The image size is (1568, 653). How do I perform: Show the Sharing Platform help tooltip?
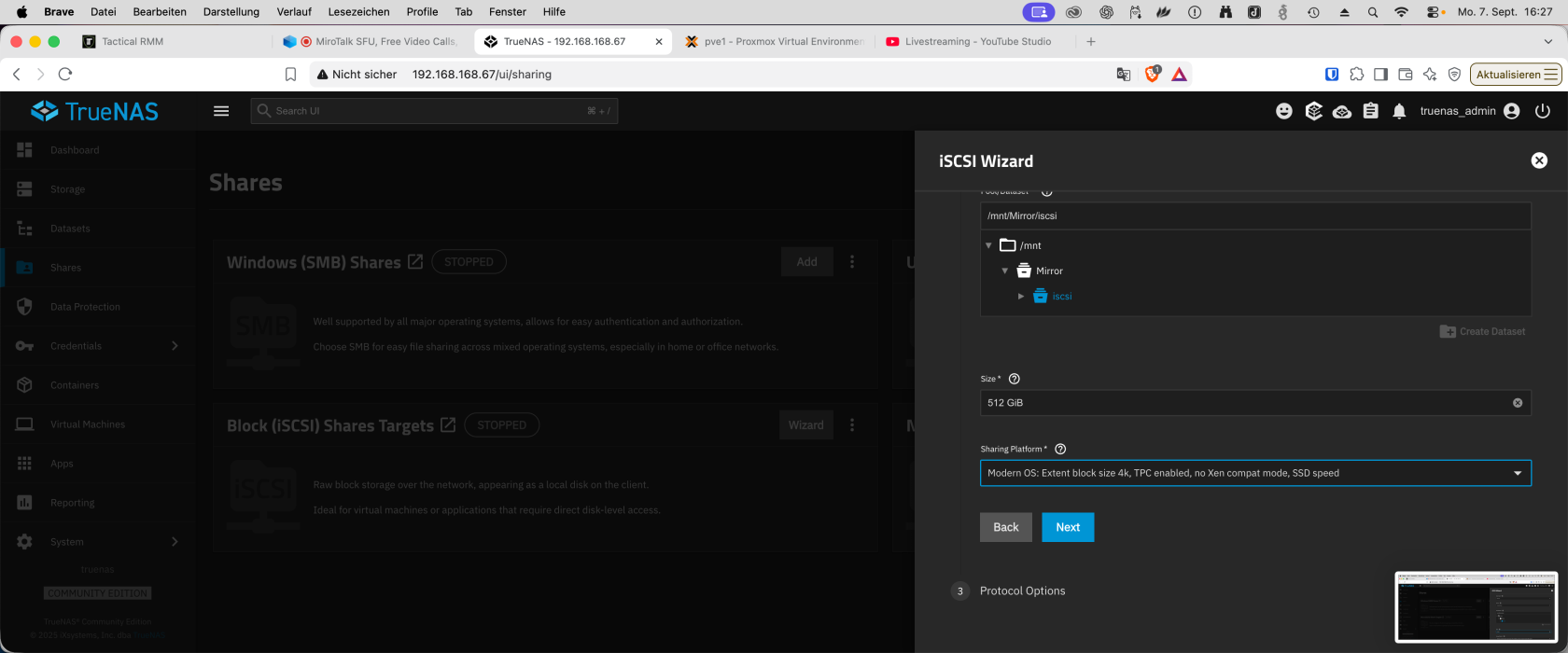[x=1060, y=449]
